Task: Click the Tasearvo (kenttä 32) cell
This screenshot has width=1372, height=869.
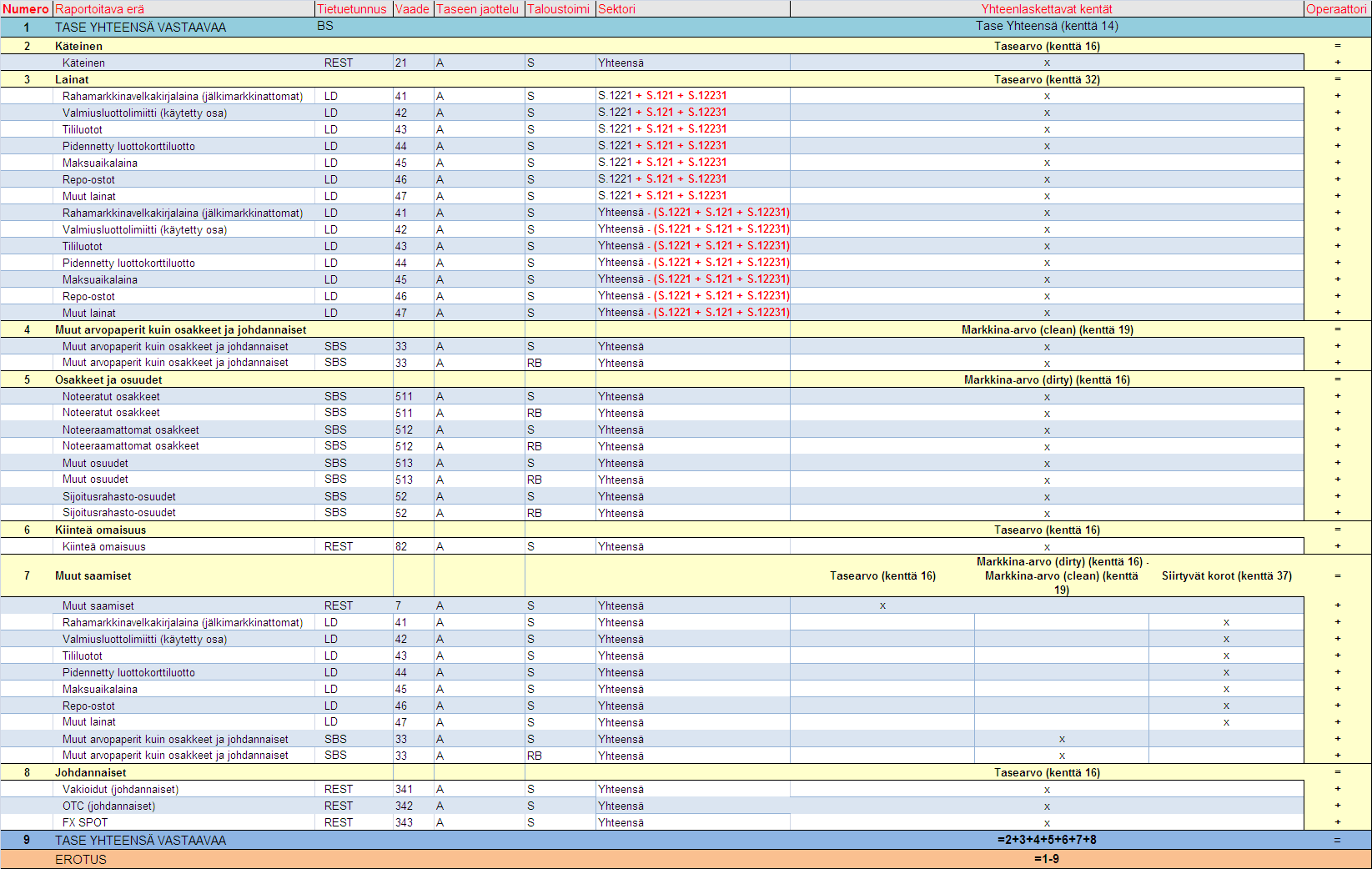Action: pyautogui.click(x=1047, y=79)
